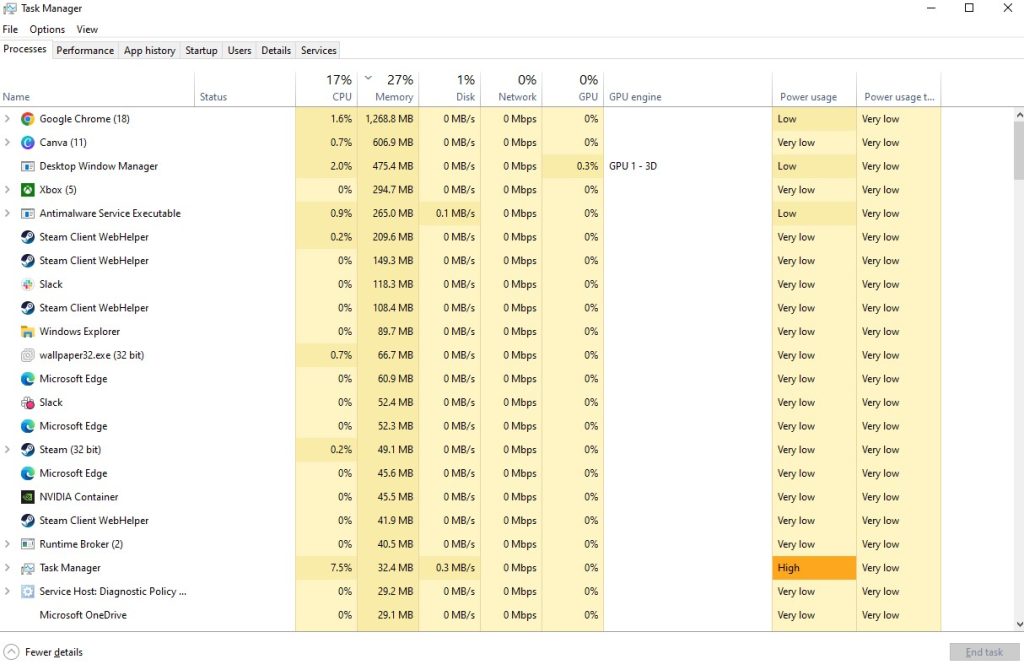Click the process list scroll down arrow
Image resolution: width=1024 pixels, height=670 pixels.
[1019, 624]
